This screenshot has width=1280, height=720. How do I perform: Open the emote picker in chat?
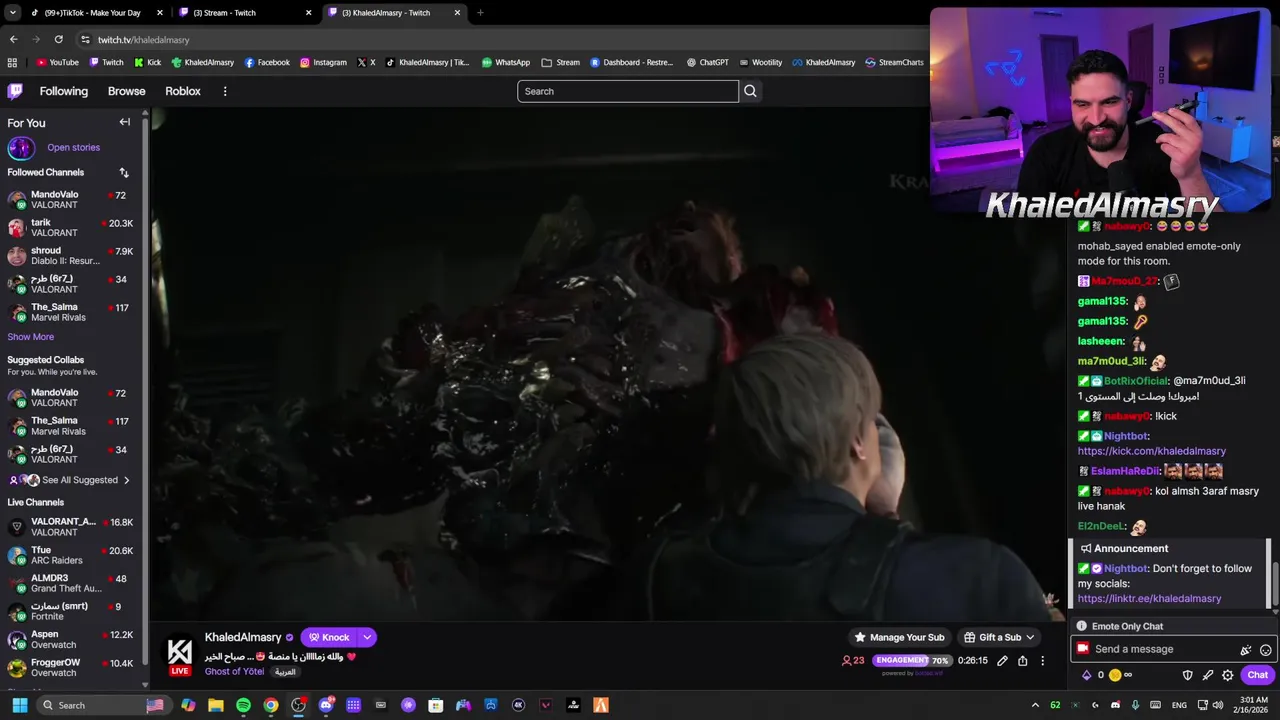[1265, 650]
